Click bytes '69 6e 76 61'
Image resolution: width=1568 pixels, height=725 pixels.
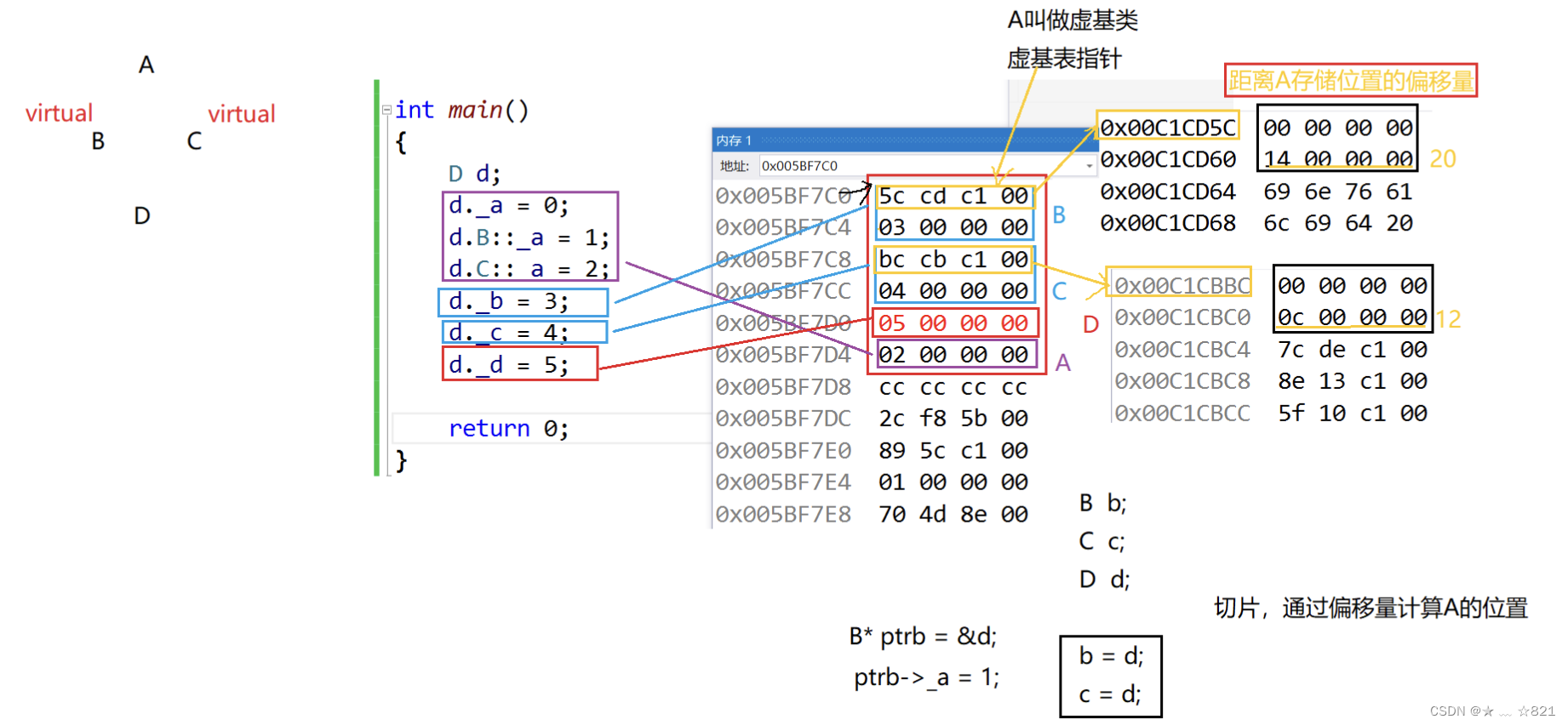point(1338,191)
